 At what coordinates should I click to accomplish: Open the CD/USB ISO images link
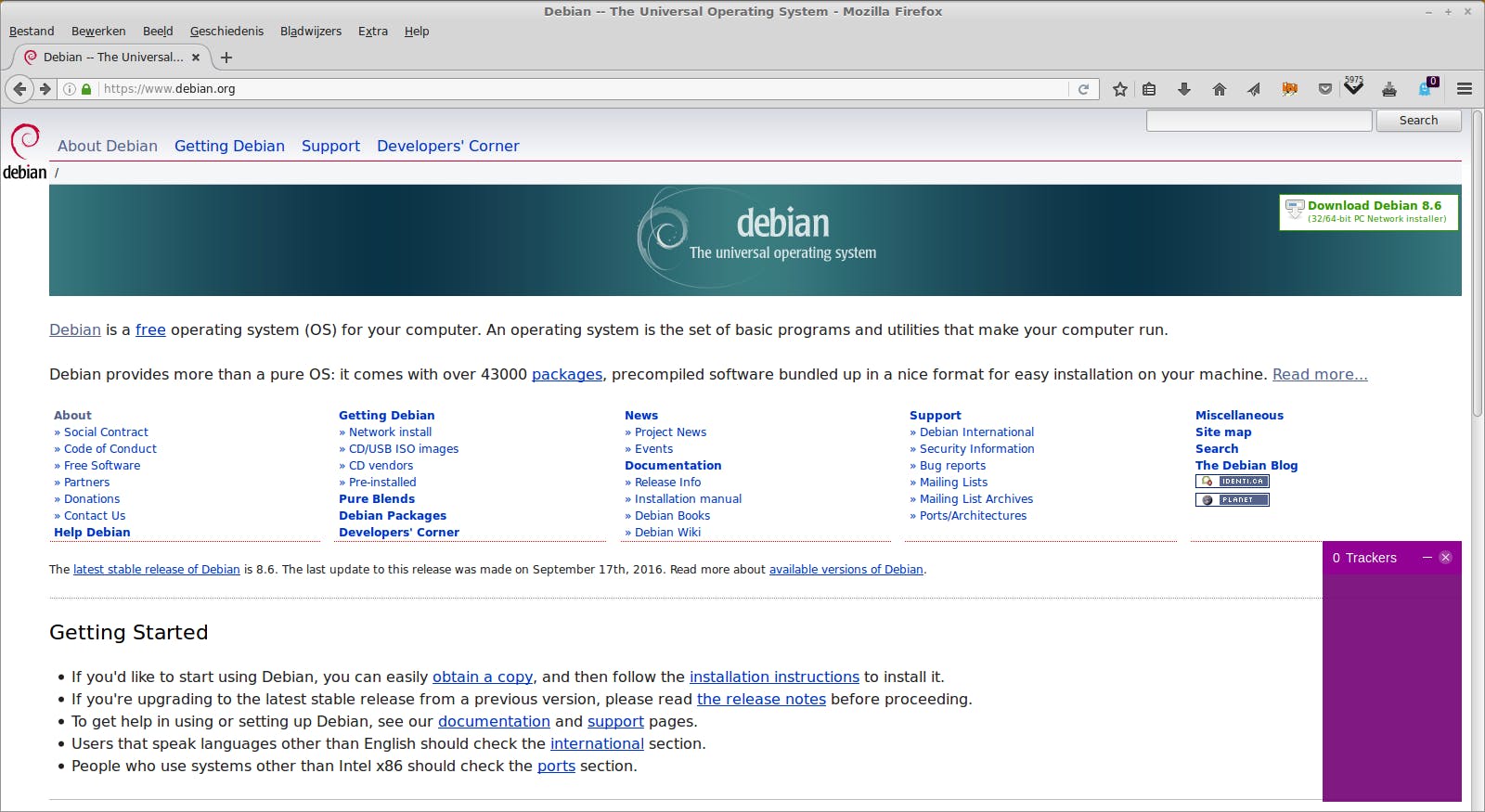point(404,449)
